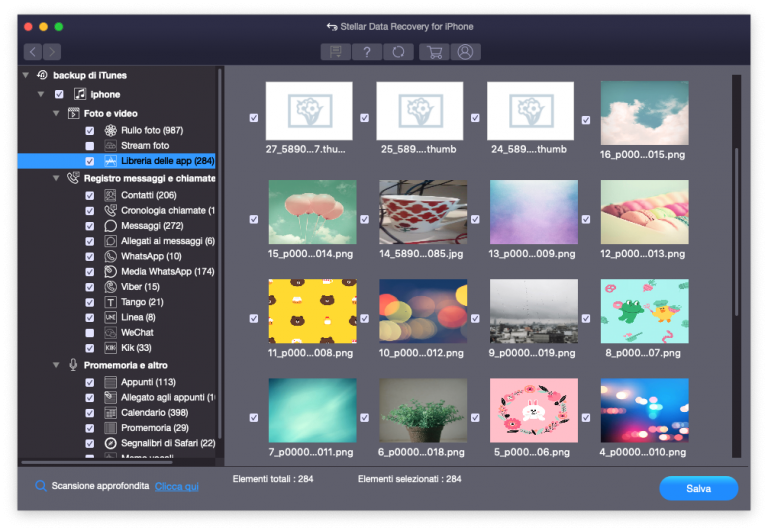
Task: Check the WeChat checkbox
Action: click(x=90, y=333)
